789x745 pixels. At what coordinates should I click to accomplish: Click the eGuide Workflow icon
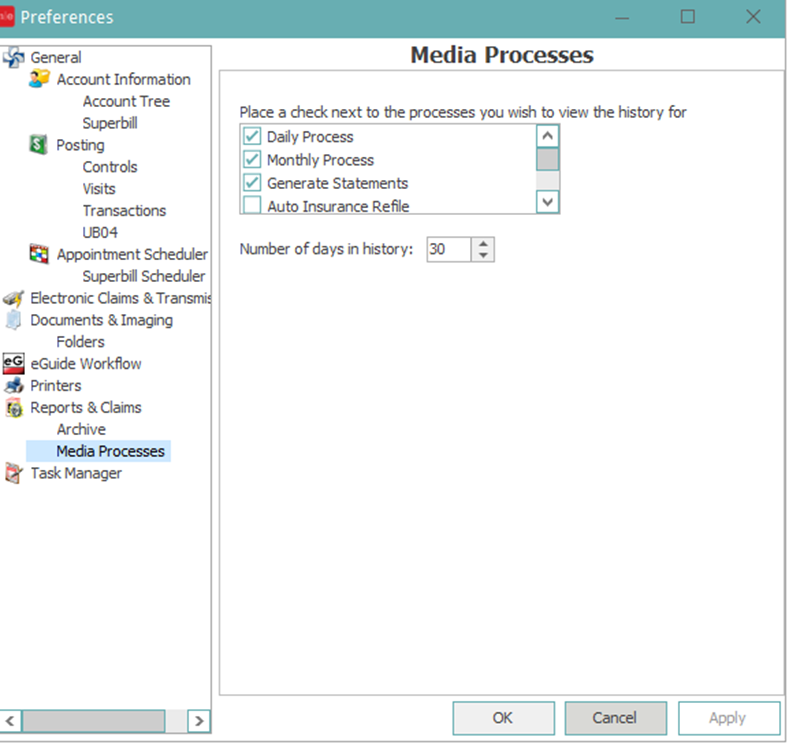pos(14,363)
